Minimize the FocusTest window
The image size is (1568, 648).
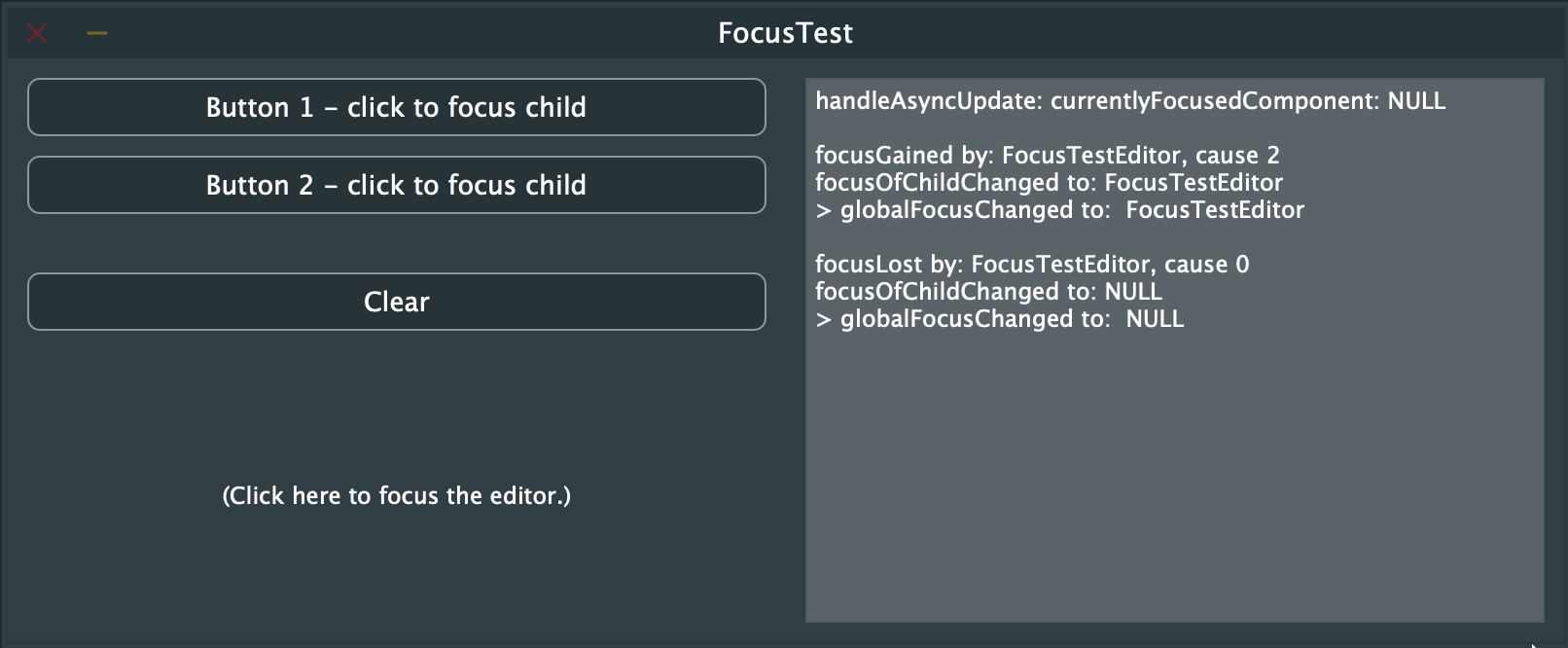[x=97, y=34]
